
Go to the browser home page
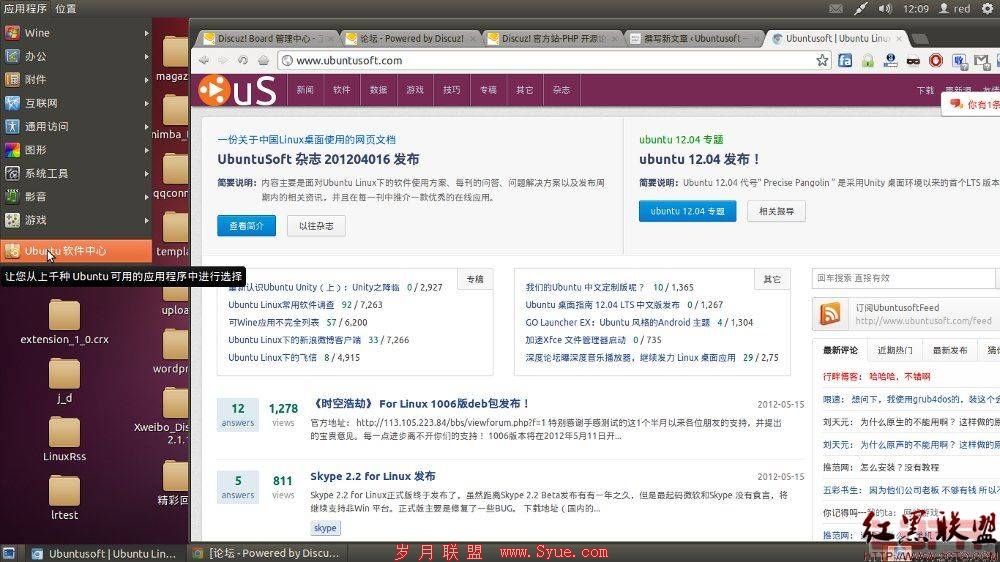(263, 60)
